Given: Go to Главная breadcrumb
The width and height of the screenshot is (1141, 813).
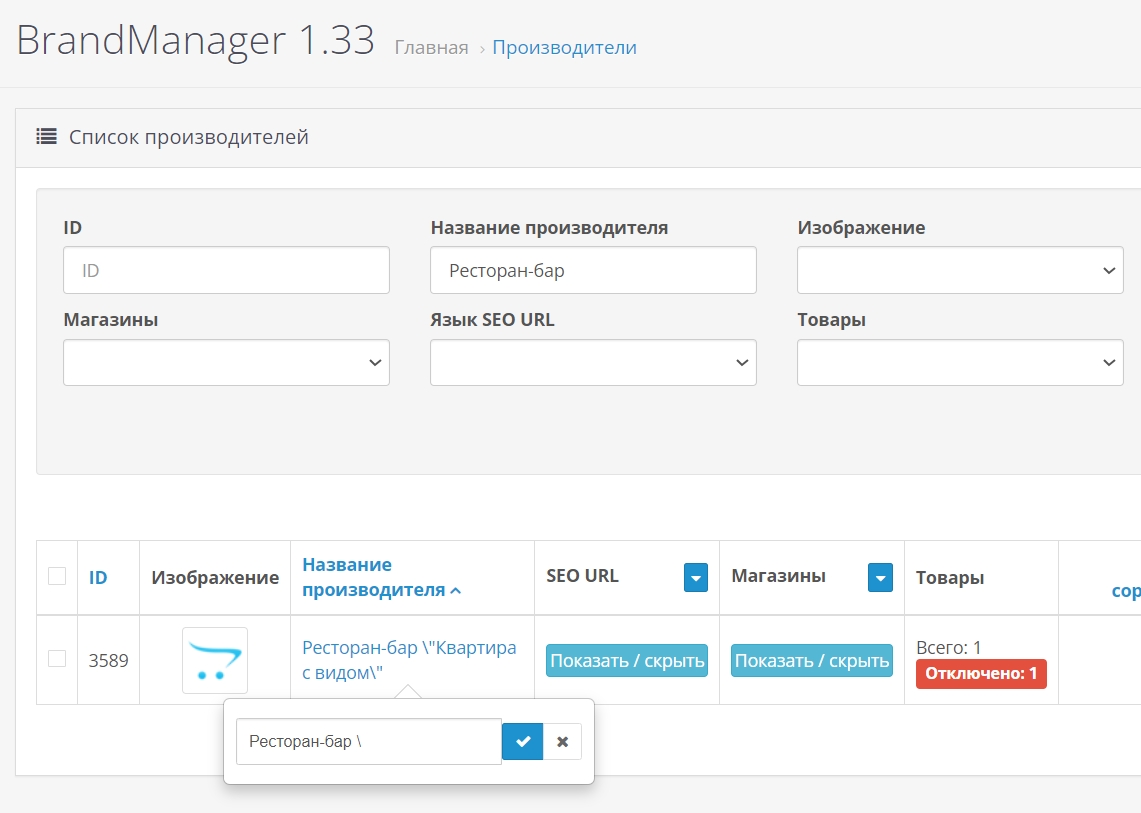Looking at the screenshot, I should [x=431, y=47].
